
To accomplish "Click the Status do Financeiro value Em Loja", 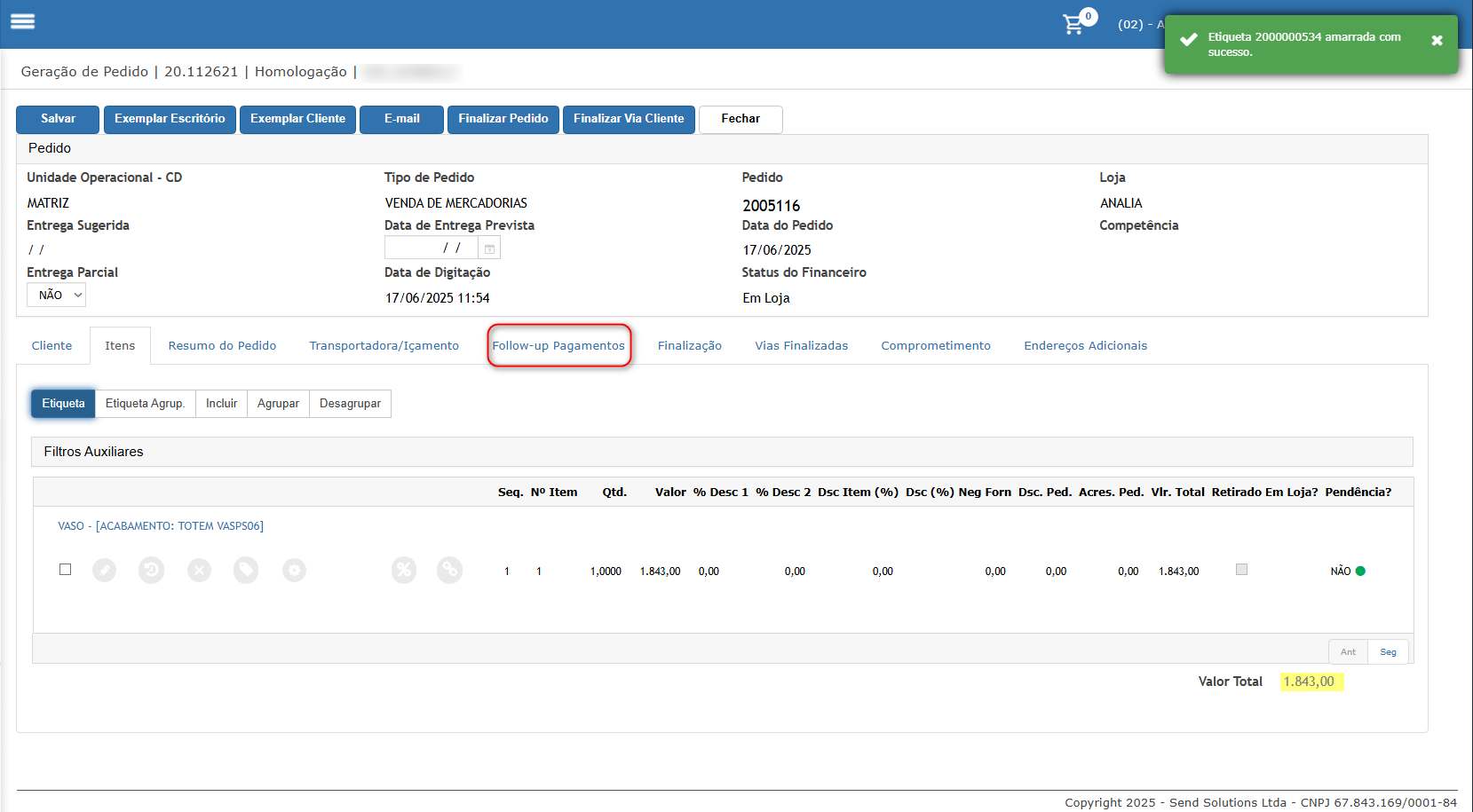I will click(x=766, y=298).
